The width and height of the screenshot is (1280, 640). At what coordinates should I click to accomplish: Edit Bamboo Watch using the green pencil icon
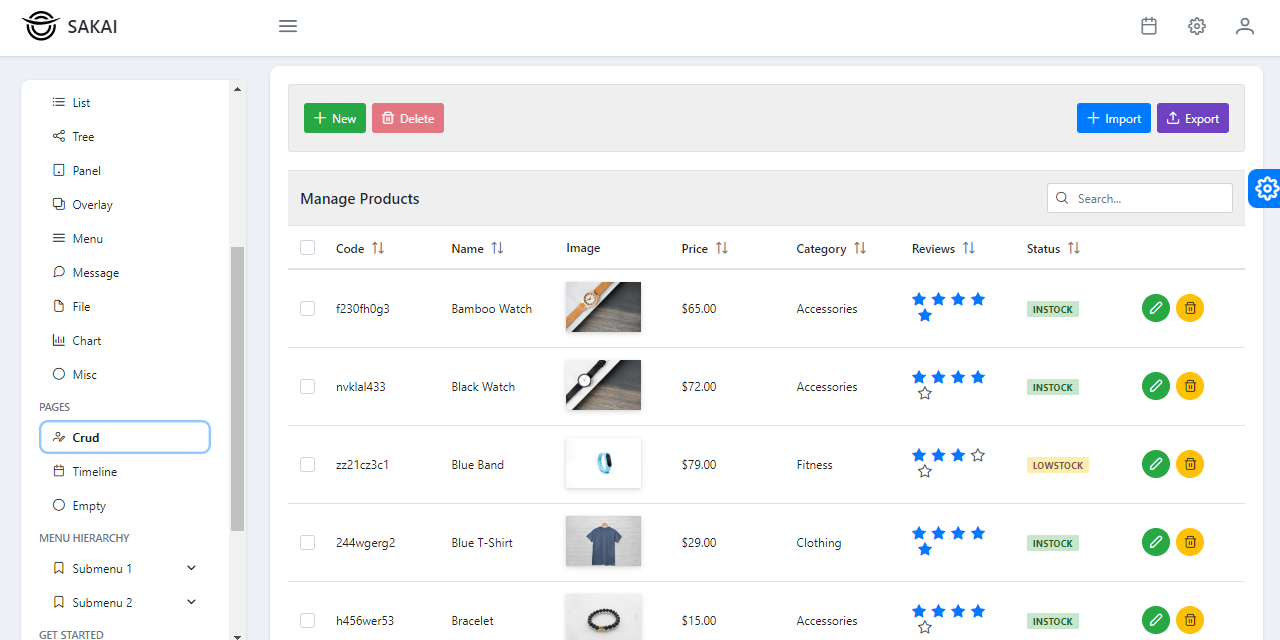click(1156, 308)
